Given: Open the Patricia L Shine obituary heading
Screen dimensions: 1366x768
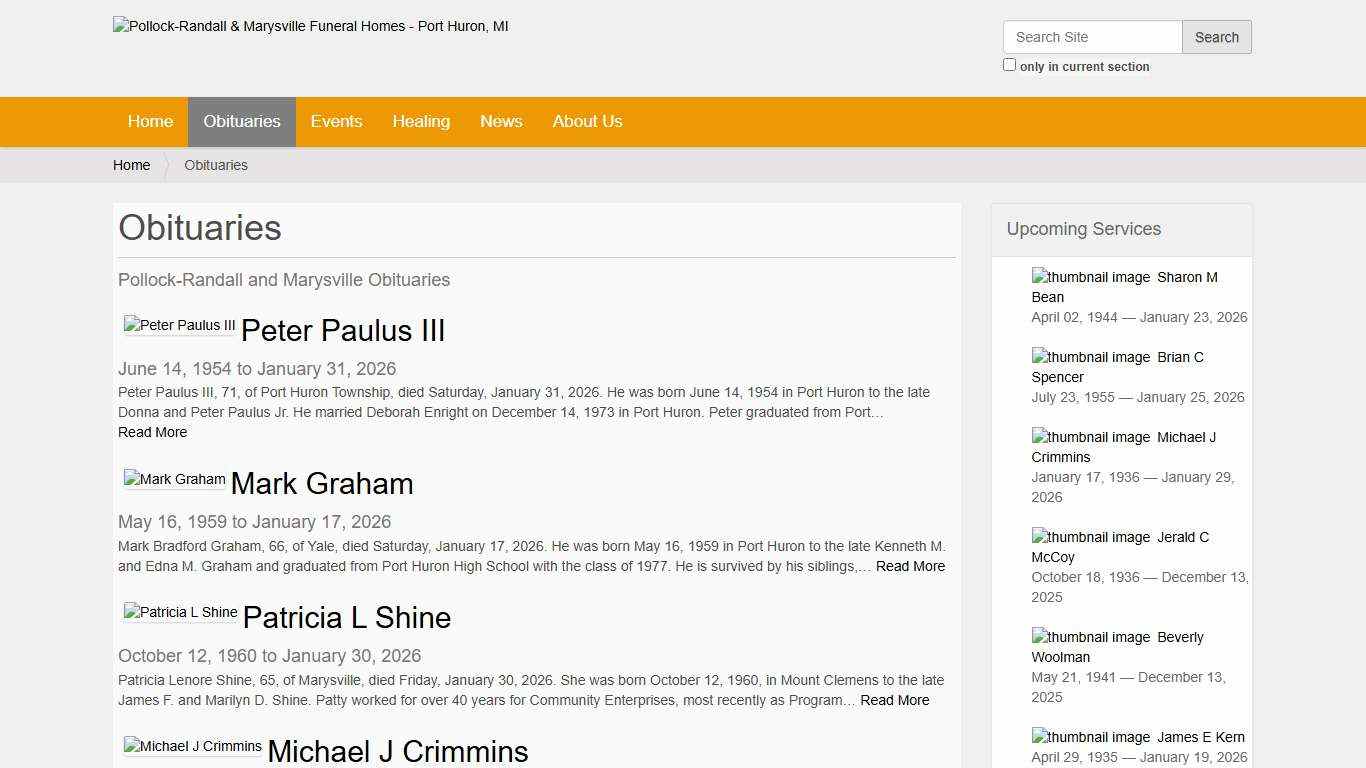Looking at the screenshot, I should pos(346,618).
